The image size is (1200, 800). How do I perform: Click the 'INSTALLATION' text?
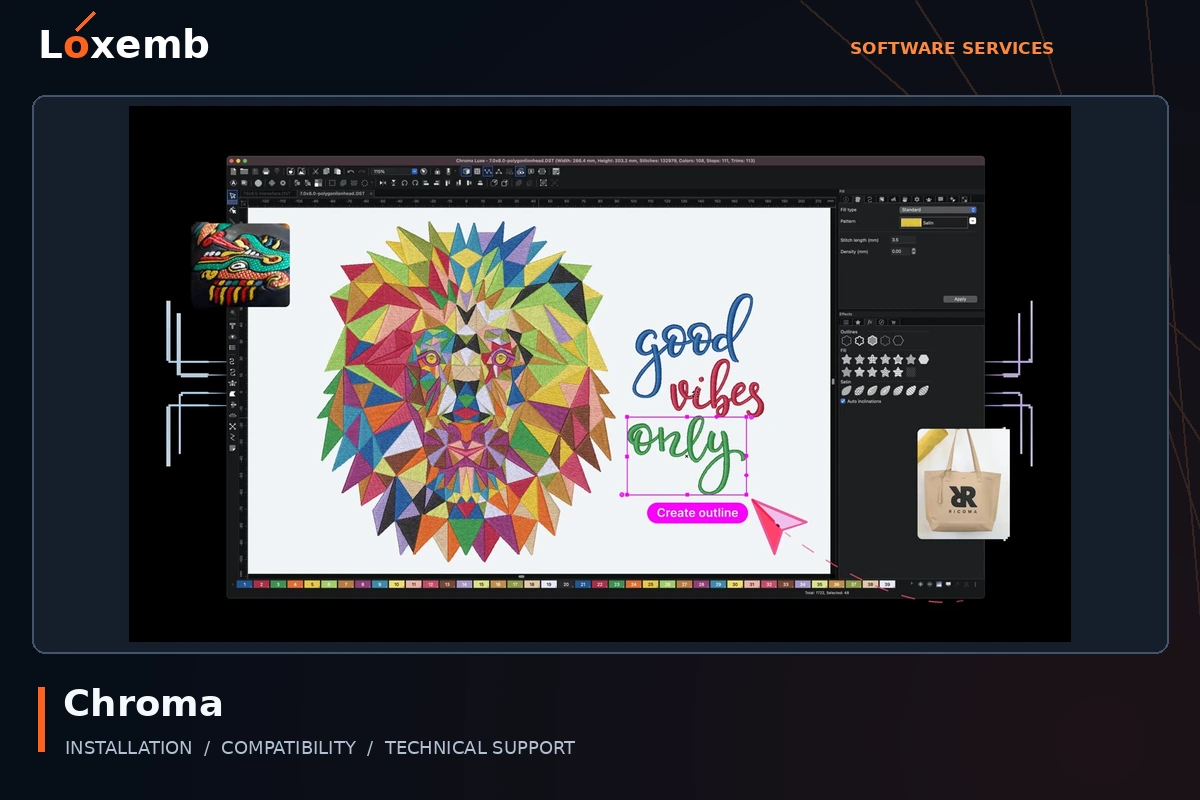[128, 748]
